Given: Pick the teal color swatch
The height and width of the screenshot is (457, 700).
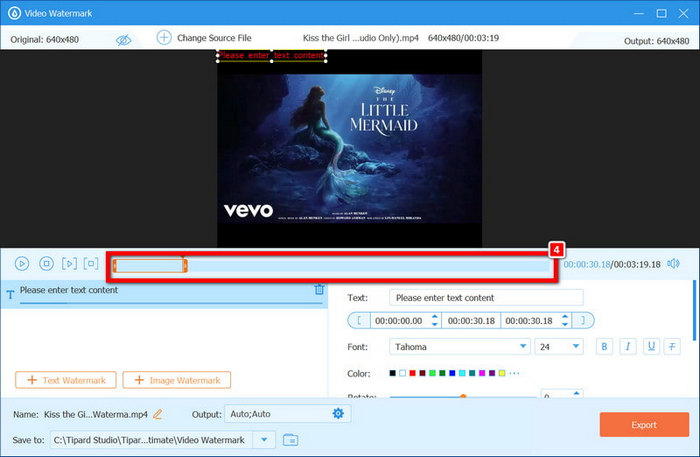Looking at the screenshot, I should coord(472,373).
